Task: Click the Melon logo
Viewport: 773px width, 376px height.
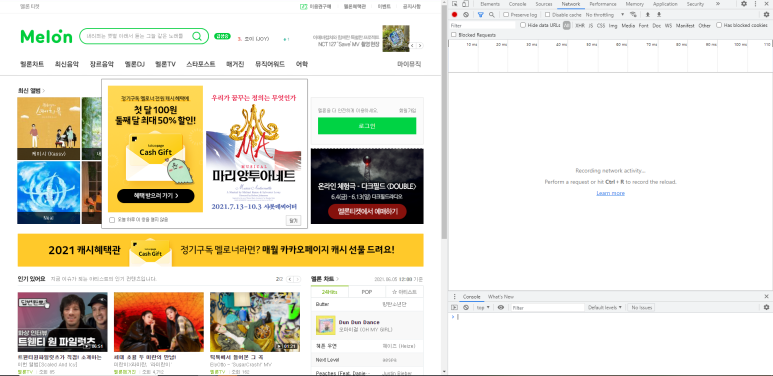Action: pos(46,36)
